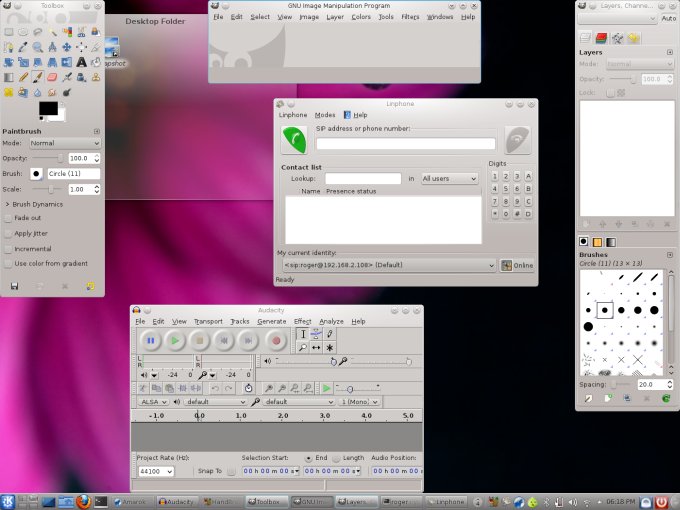The height and width of the screenshot is (510, 680).
Task: Open the Colors menu in GIMP
Action: [361, 17]
